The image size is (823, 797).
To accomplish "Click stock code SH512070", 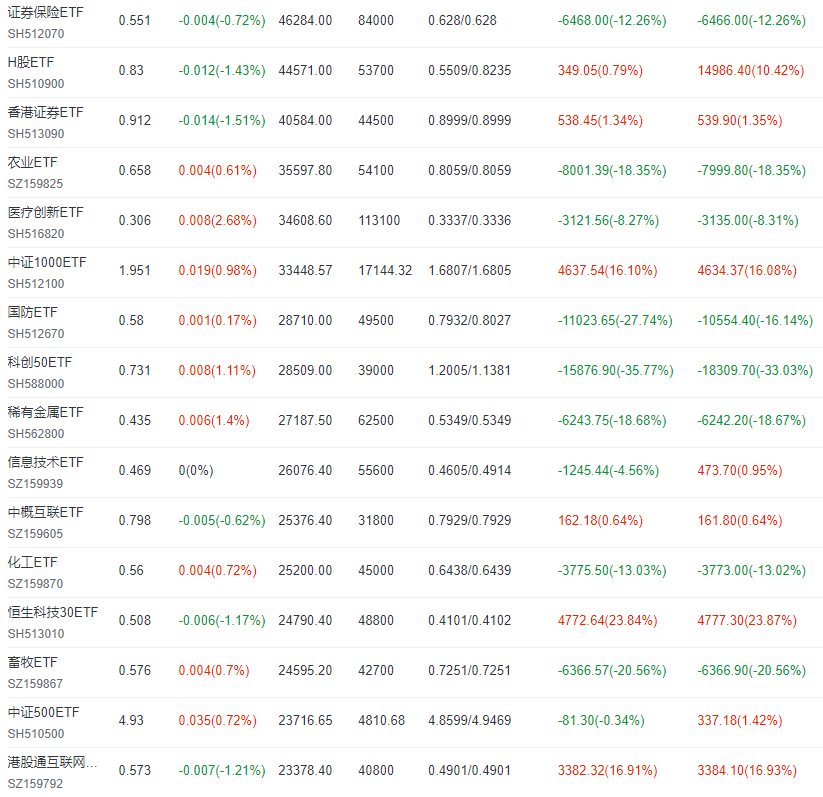I will 36,34.
